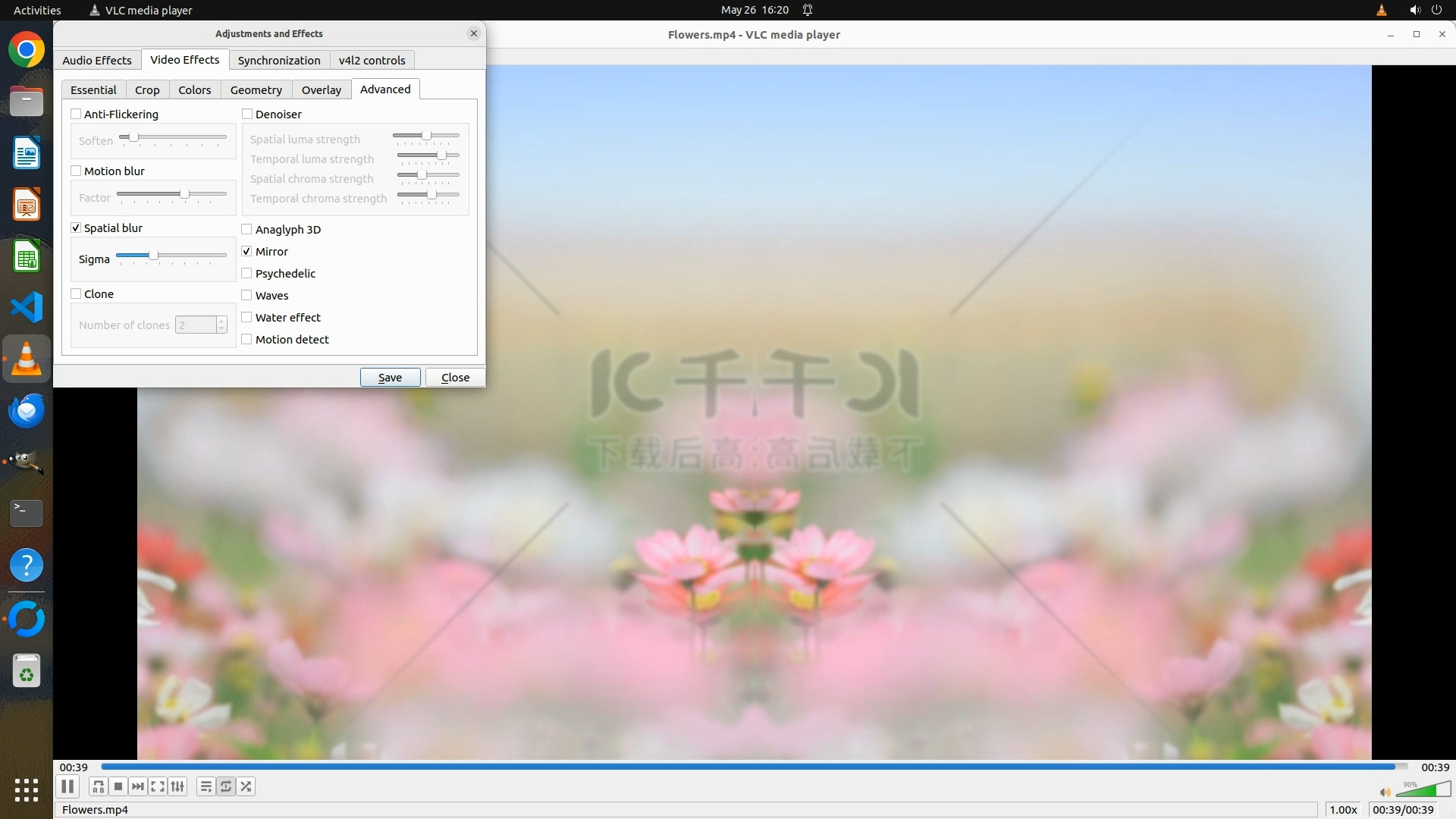Viewport: 1456px width, 819px height.
Task: Enable the Psychedelic effect
Action: tap(246, 273)
